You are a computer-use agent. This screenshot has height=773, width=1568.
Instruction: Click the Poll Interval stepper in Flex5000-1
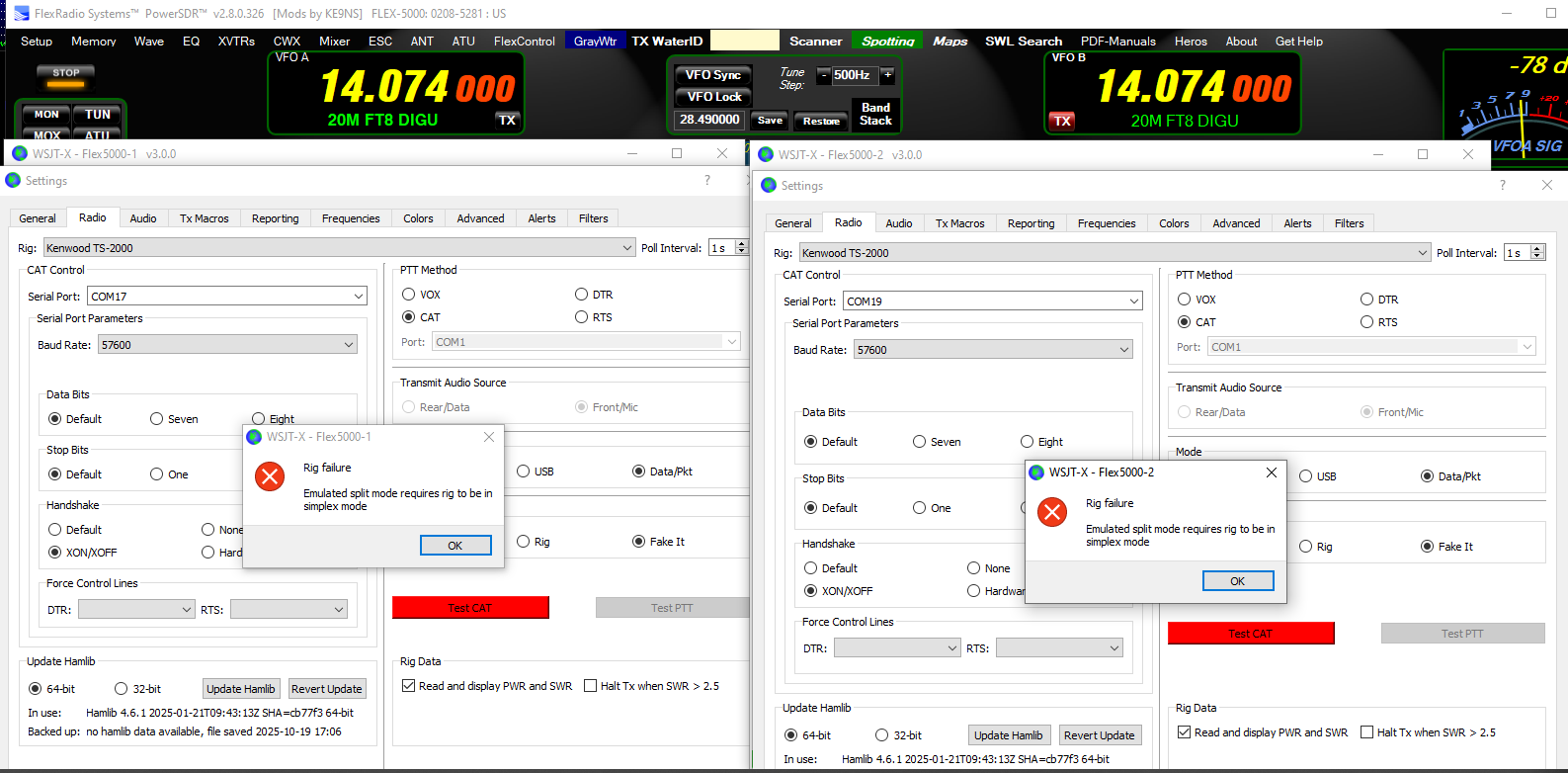742,248
